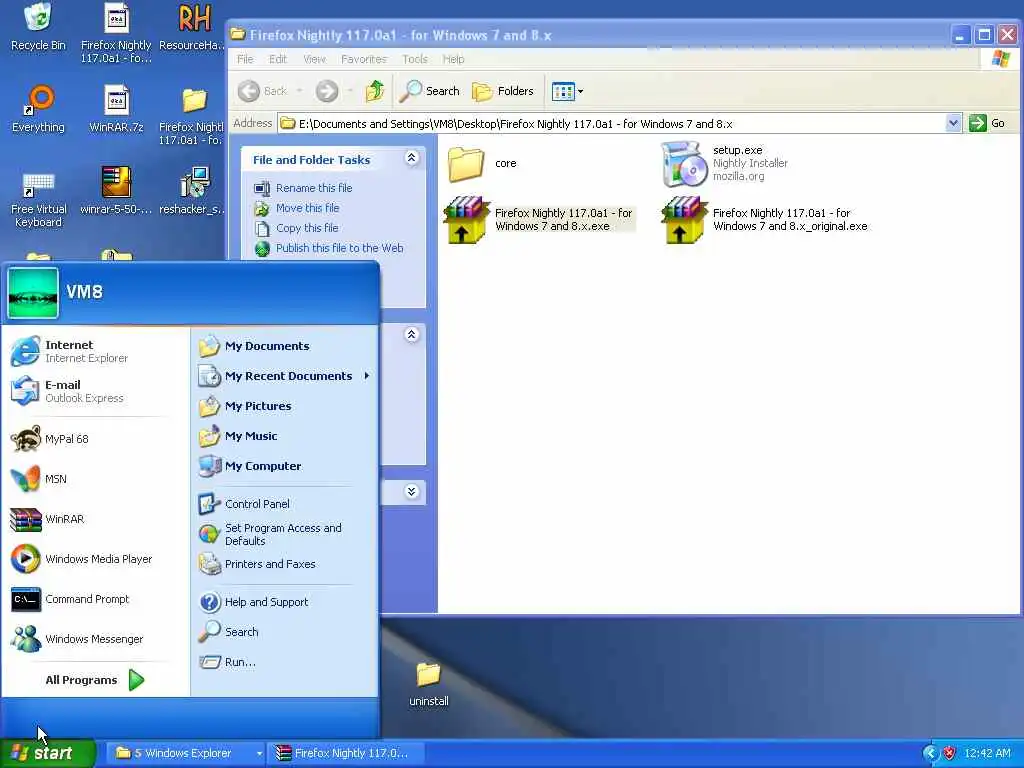Go up one folder level
The width and height of the screenshot is (1024, 768).
point(375,91)
